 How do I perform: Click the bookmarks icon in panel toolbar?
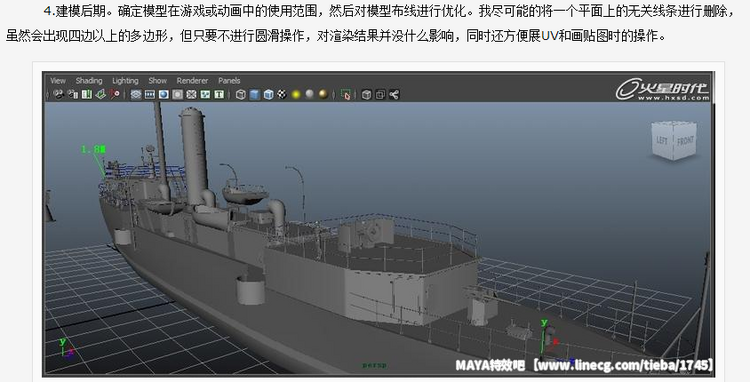click(87, 95)
